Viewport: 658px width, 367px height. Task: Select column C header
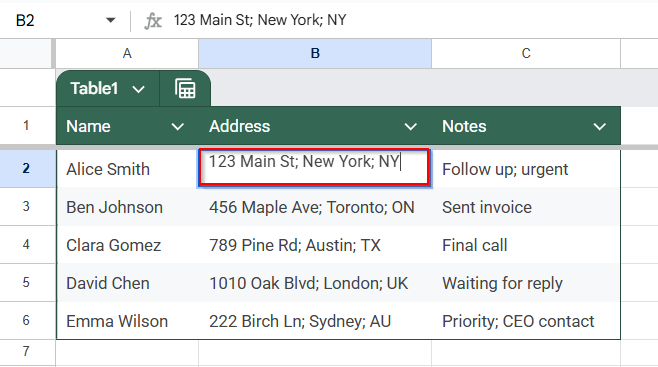point(526,53)
